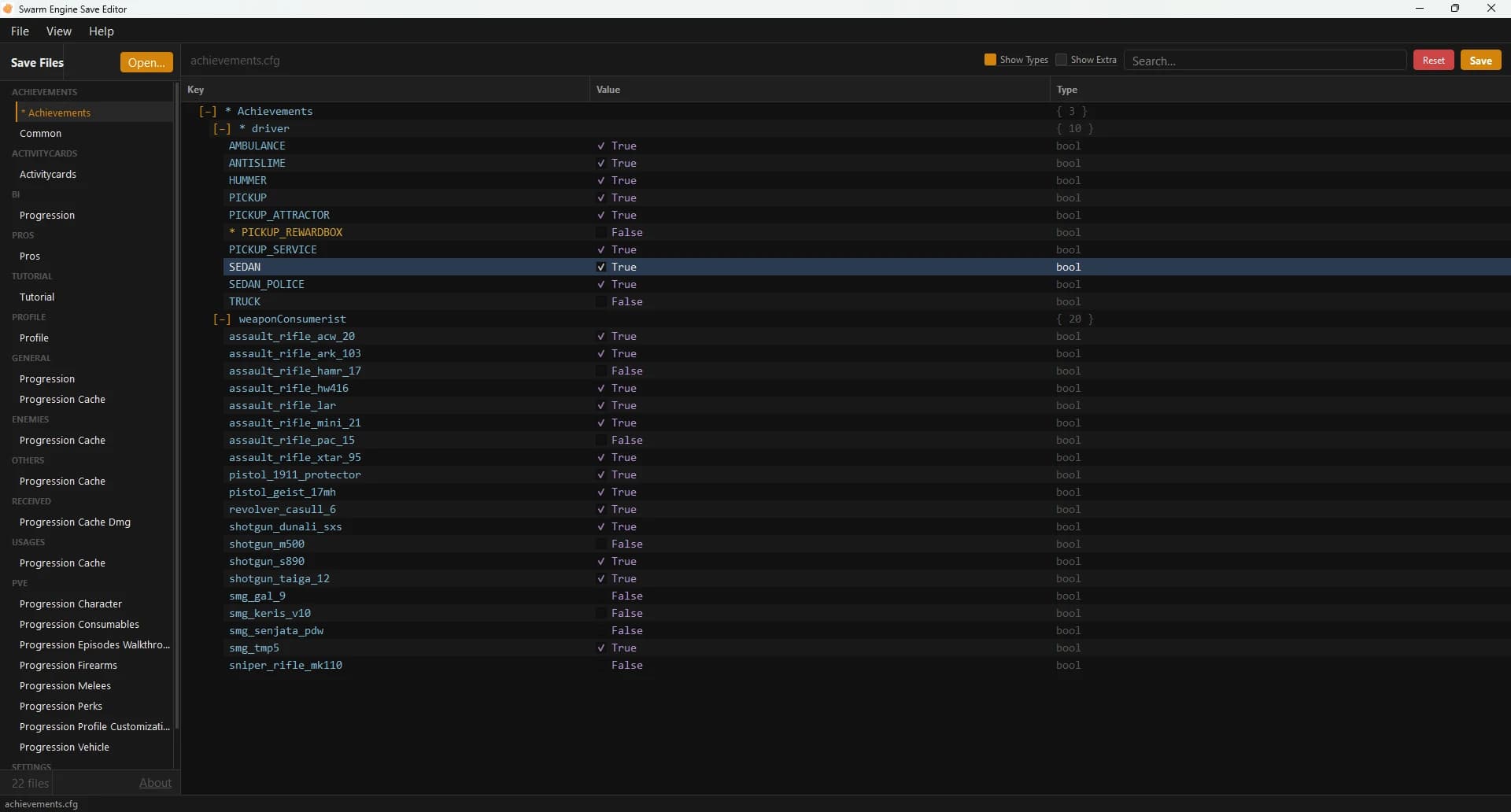The image size is (1511, 812).
Task: Click the Key column header
Action: tap(386, 90)
